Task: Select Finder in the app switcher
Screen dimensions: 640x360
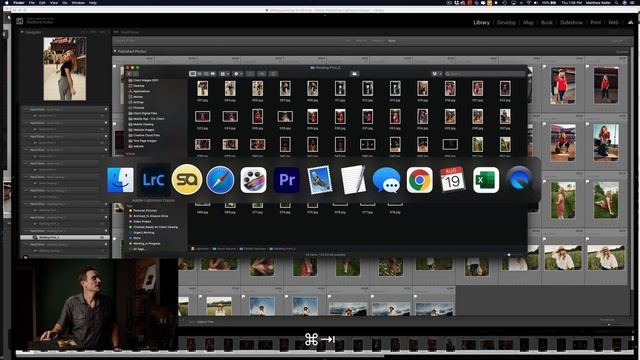Action: point(120,180)
